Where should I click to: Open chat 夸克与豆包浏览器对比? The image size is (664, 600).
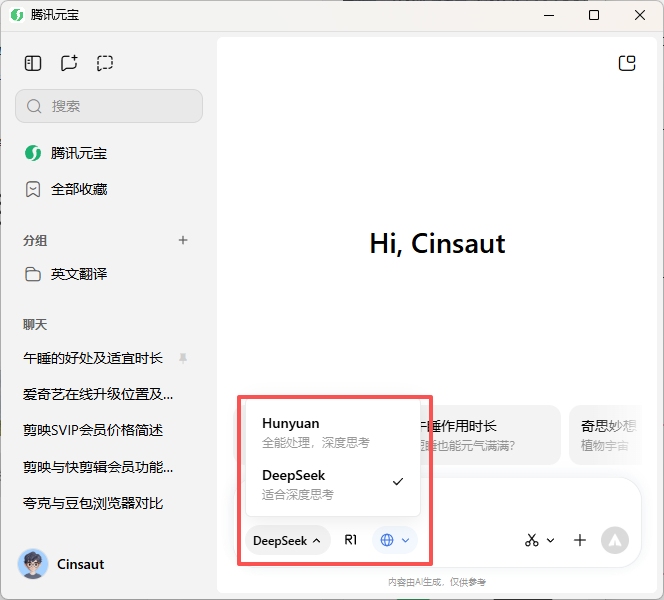[93, 503]
